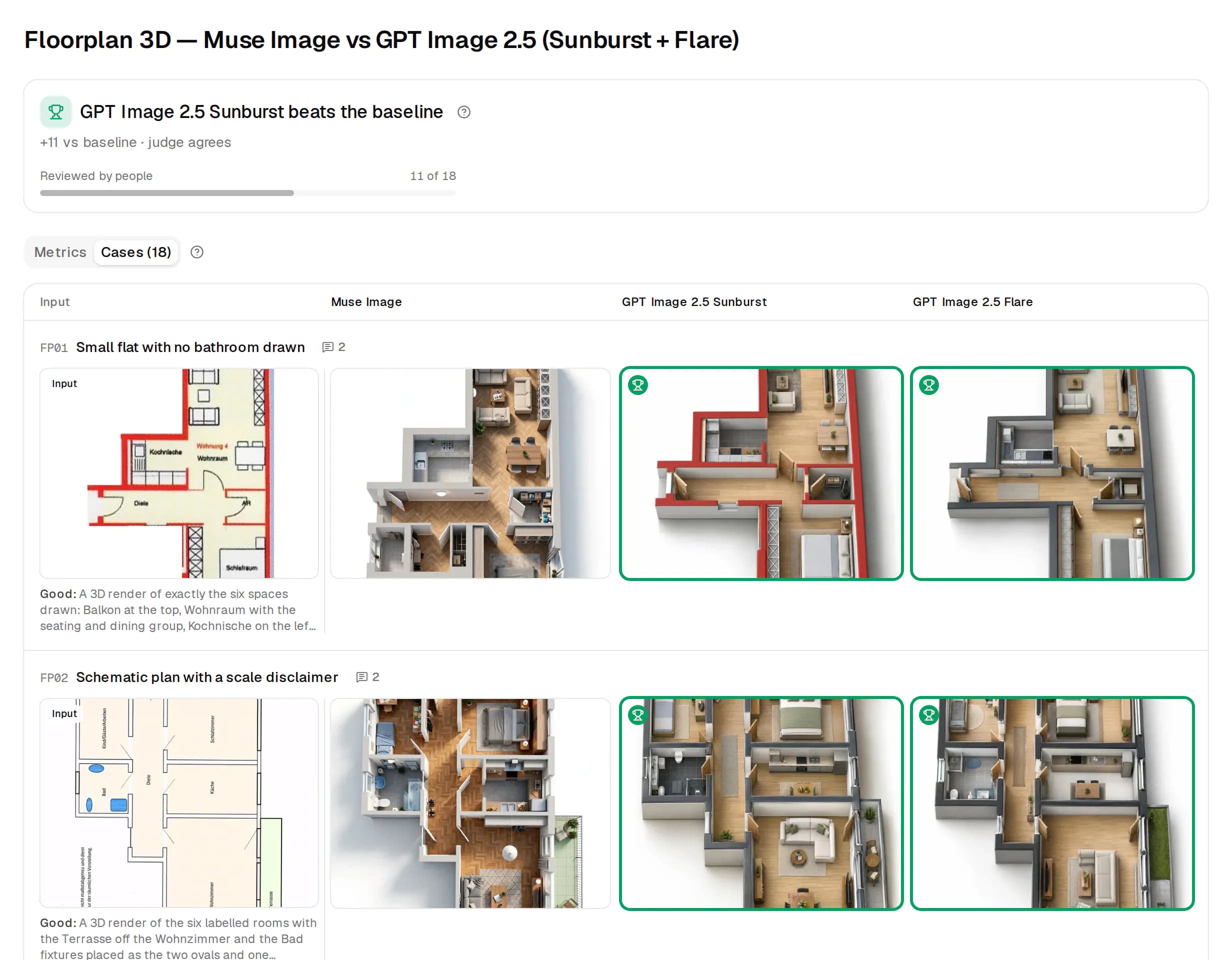The image size is (1232, 960).
Task: Open FP02 Muse Image render
Action: point(470,803)
